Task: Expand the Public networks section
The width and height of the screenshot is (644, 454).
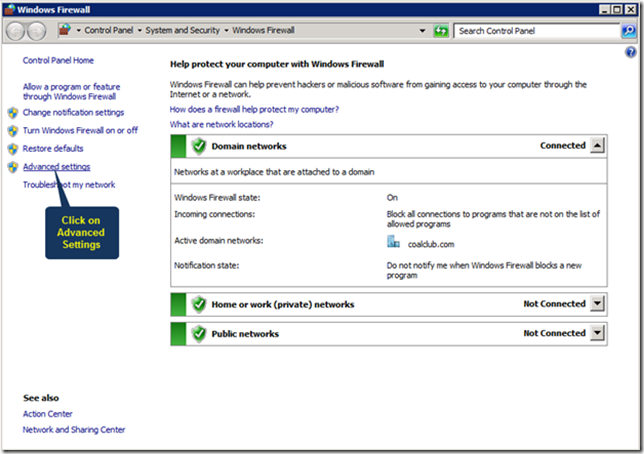Action: point(597,333)
